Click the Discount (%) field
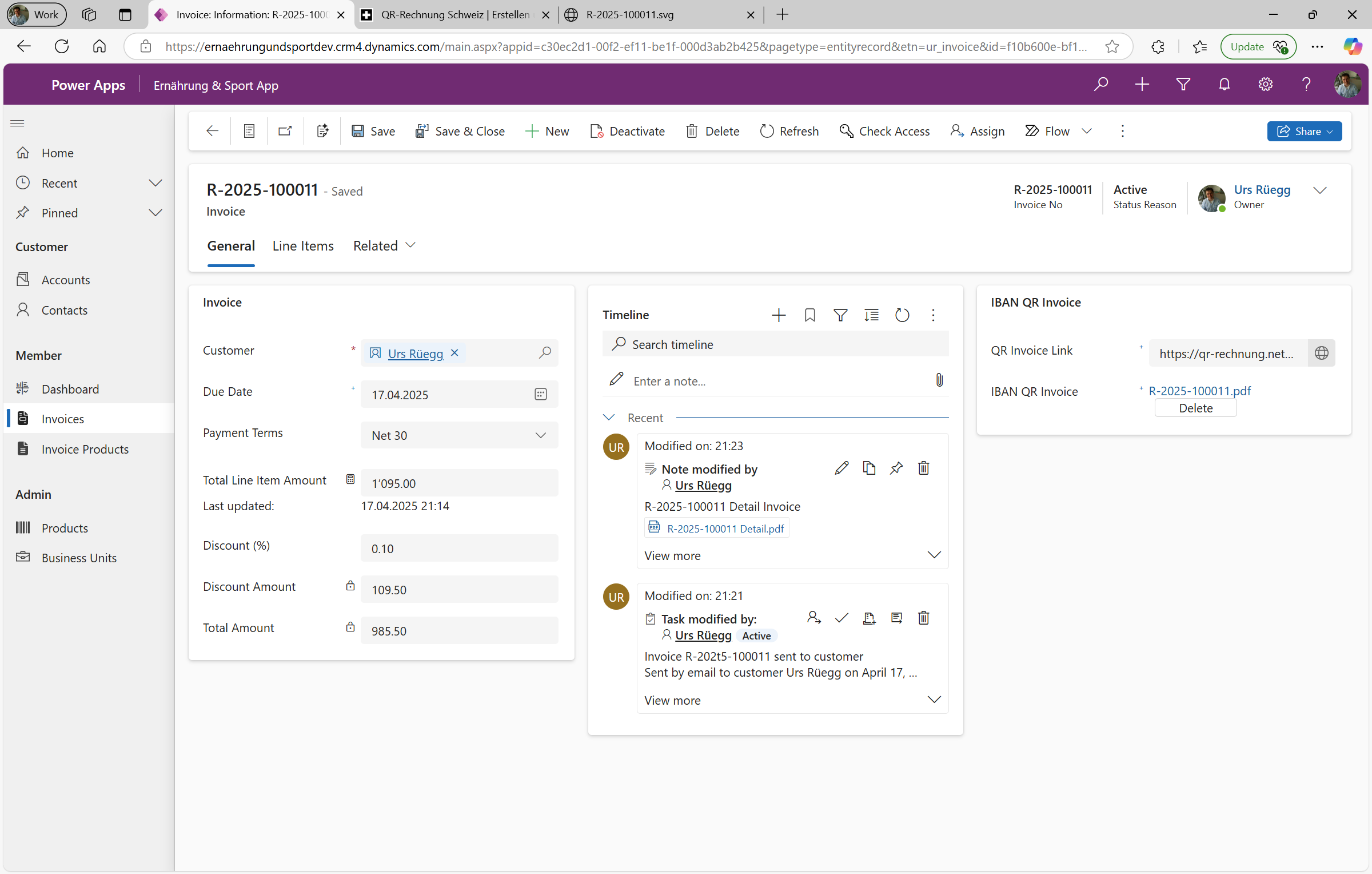Image resolution: width=1372 pixels, height=874 pixels. pyautogui.click(x=459, y=549)
